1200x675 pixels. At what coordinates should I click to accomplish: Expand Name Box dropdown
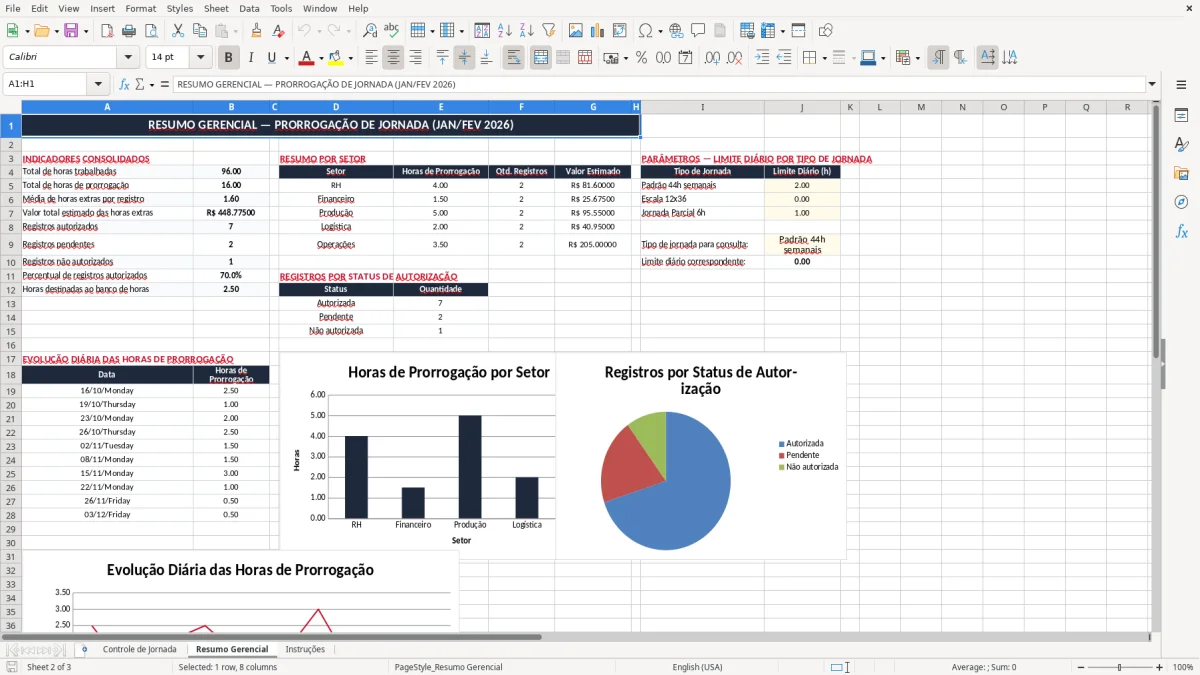click(x=98, y=84)
